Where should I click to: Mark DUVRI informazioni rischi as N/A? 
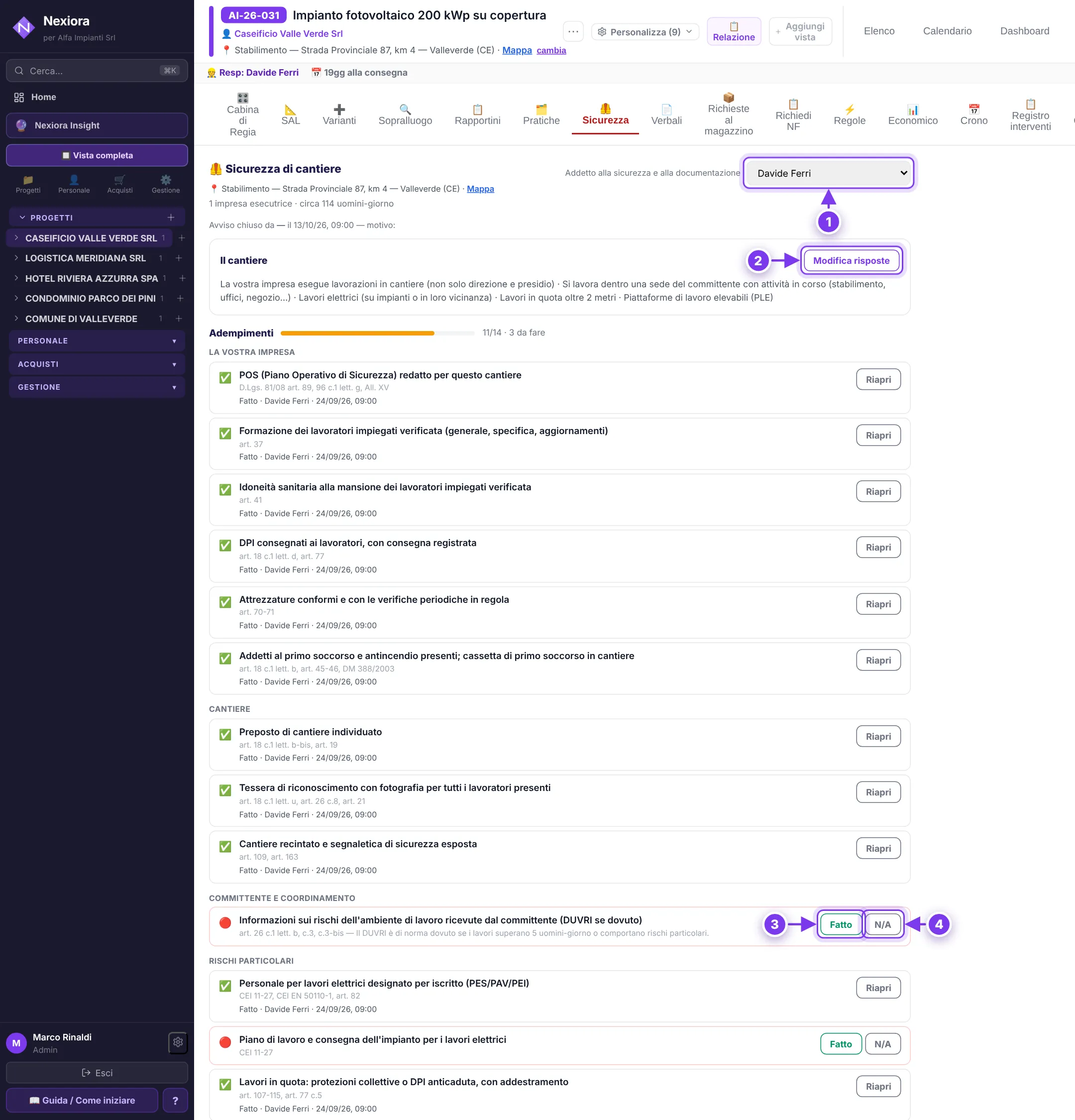(882, 924)
